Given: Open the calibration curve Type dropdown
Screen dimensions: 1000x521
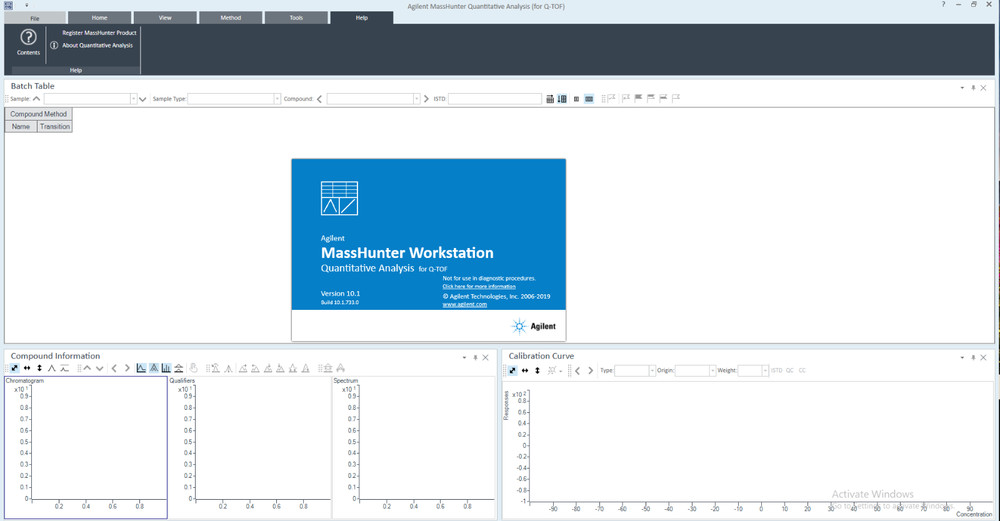Looking at the screenshot, I should point(652,371).
